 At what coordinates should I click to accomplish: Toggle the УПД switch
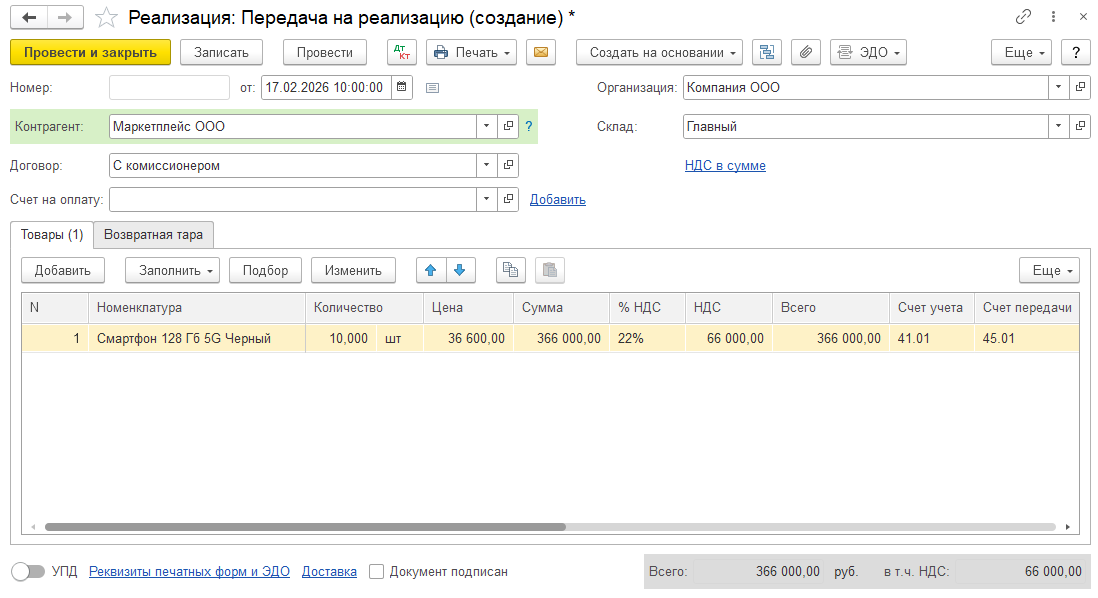[x=27, y=571]
